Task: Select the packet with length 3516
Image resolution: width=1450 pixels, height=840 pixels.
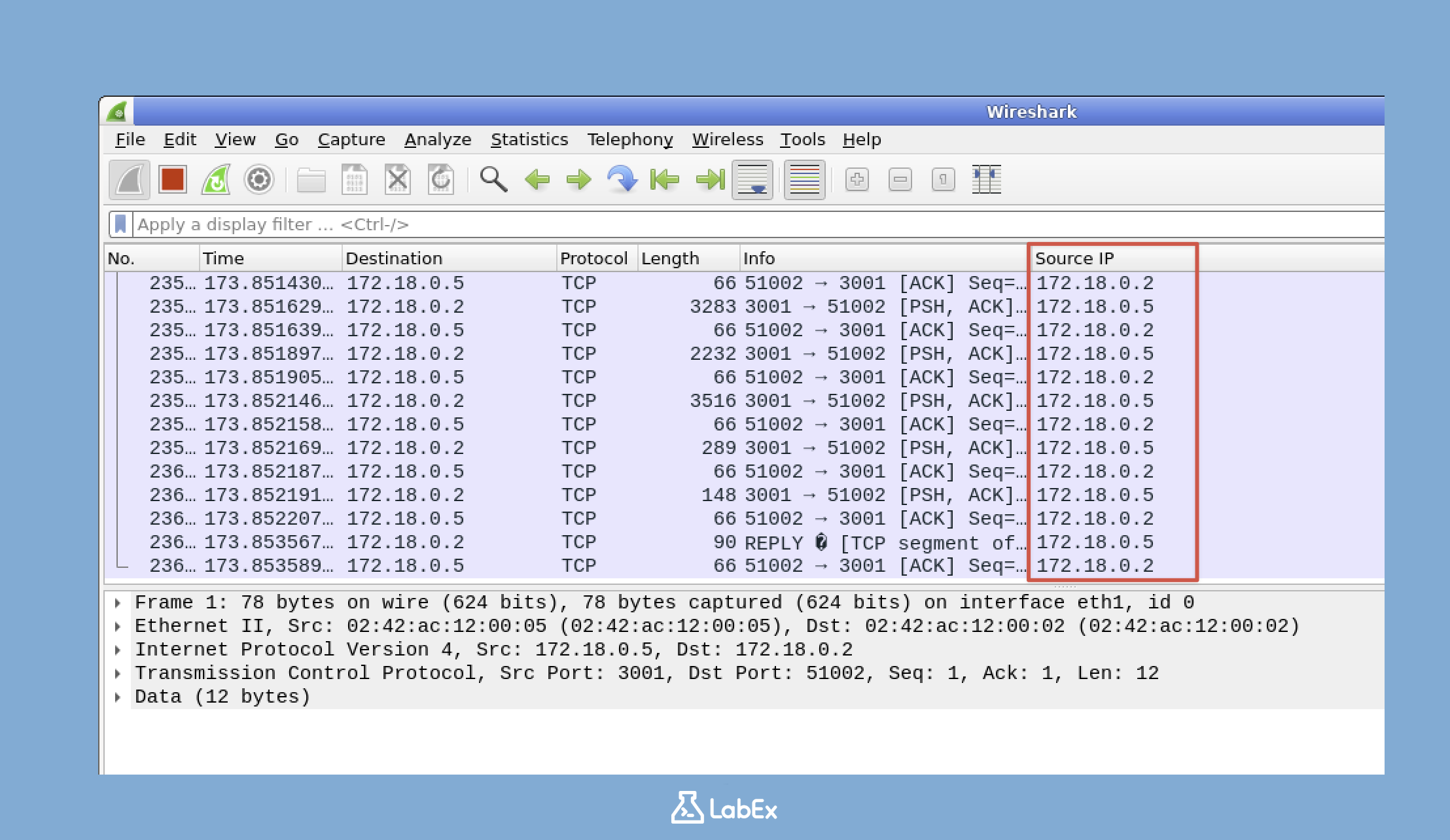Action: [744, 401]
